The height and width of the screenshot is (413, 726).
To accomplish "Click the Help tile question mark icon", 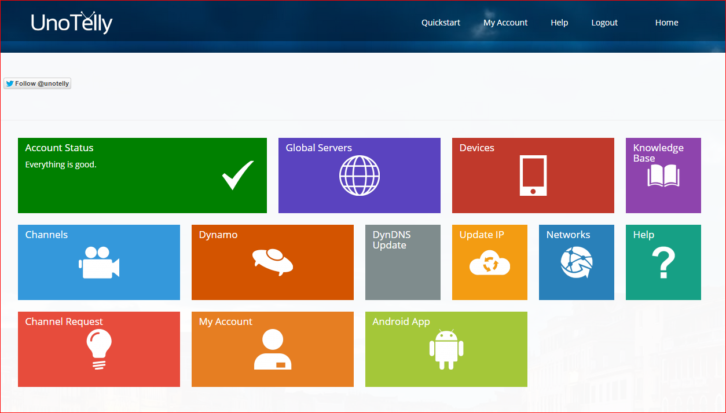I will tap(663, 262).
